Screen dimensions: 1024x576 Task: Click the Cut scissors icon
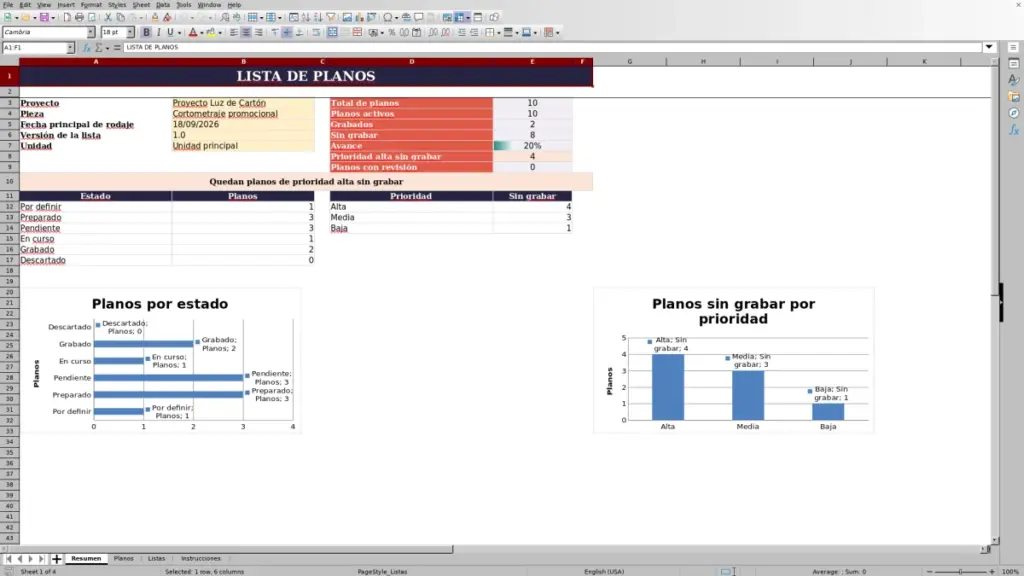[108, 18]
